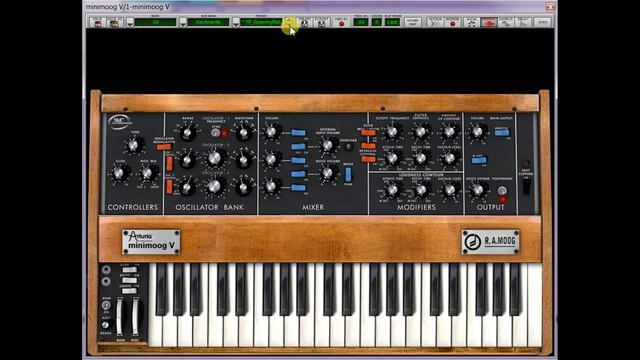
Task: Click the Arturia minimoog V nameplate
Action: (x=151, y=242)
